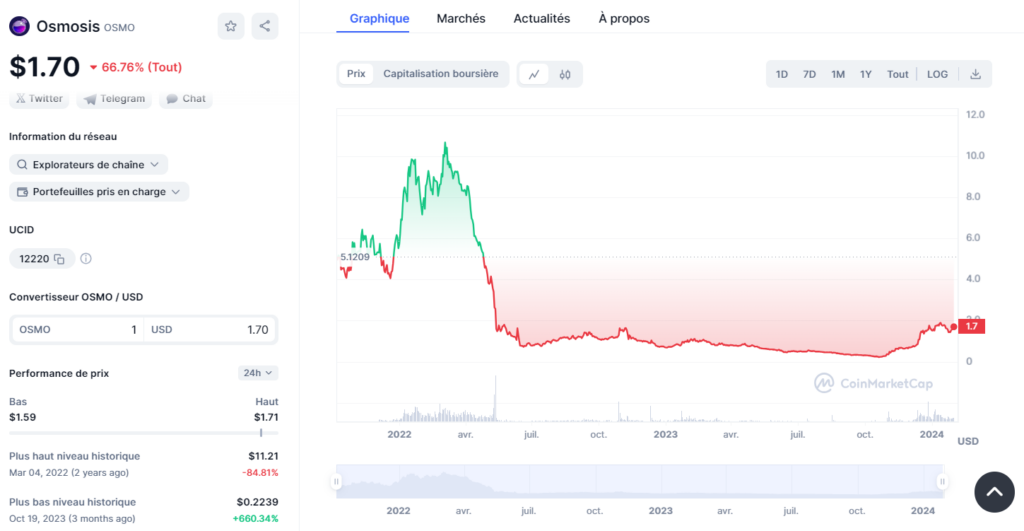The image size is (1024, 531).
Task: Add Osmosis to watchlist via star icon
Action: (231, 26)
